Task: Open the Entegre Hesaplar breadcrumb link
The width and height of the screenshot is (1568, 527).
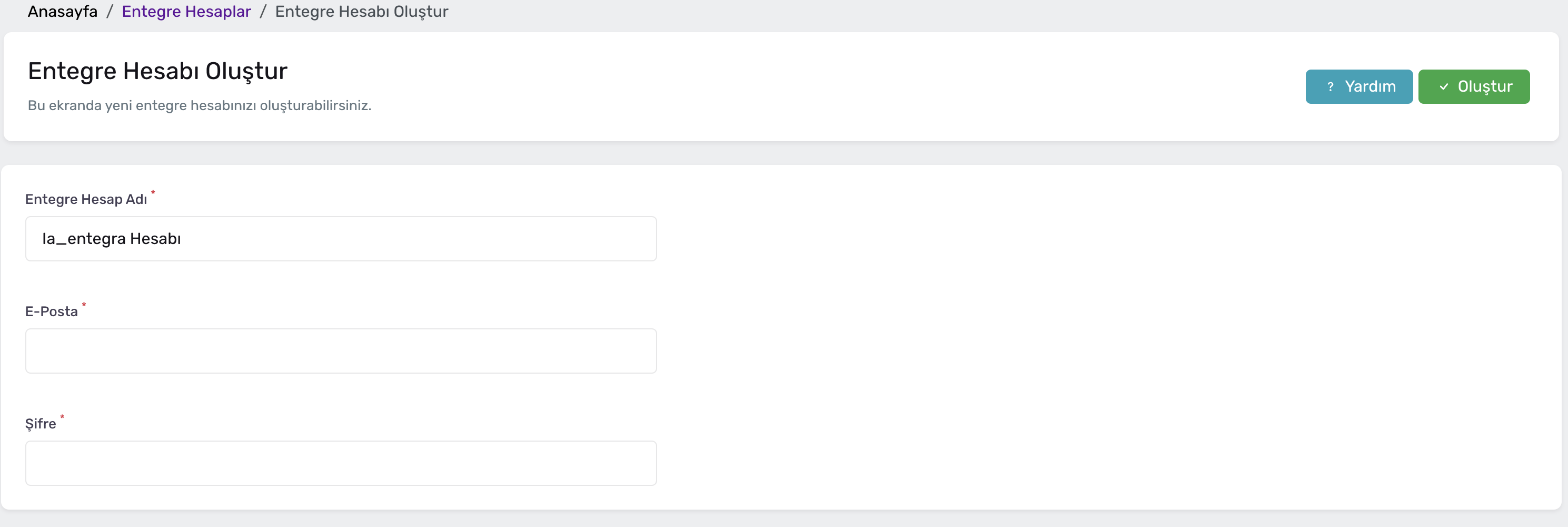Action: click(x=186, y=12)
